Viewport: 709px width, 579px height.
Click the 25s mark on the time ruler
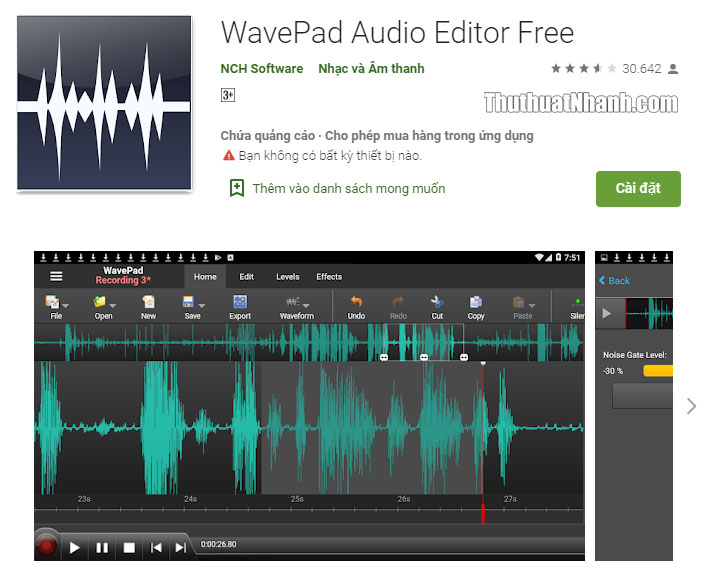pos(297,498)
